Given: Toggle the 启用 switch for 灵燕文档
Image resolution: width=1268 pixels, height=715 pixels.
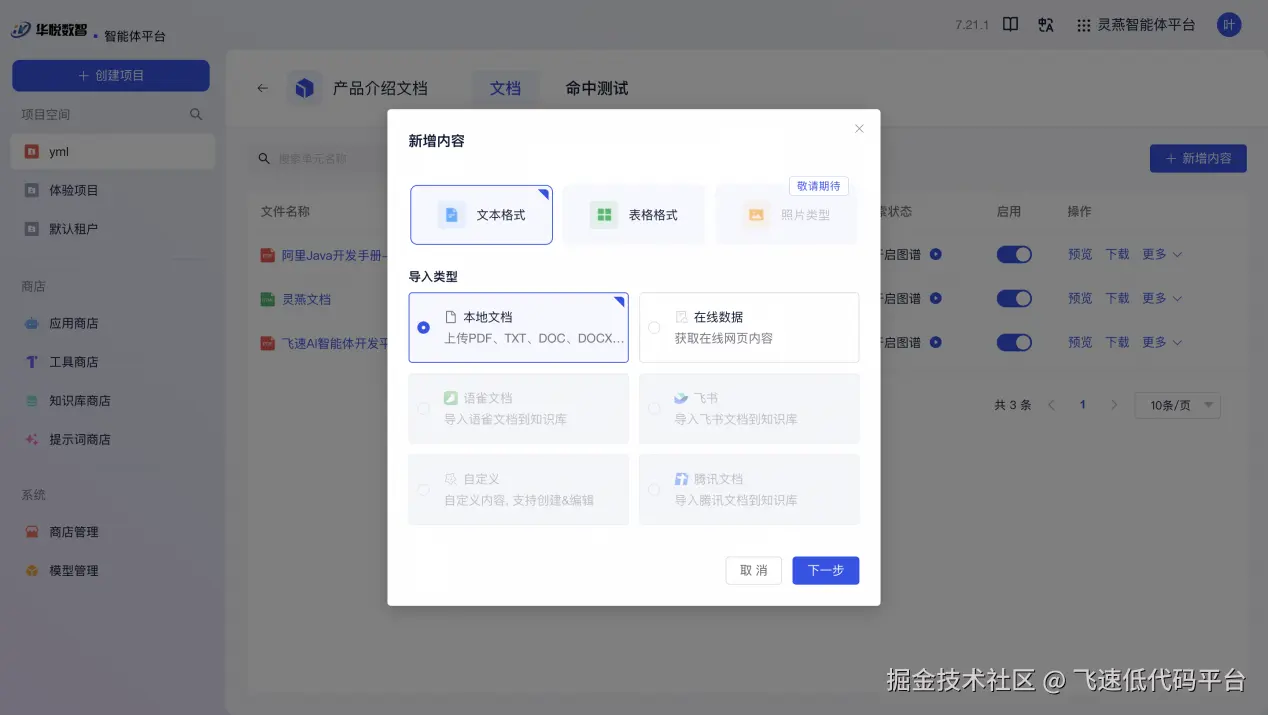Looking at the screenshot, I should [x=1013, y=297].
